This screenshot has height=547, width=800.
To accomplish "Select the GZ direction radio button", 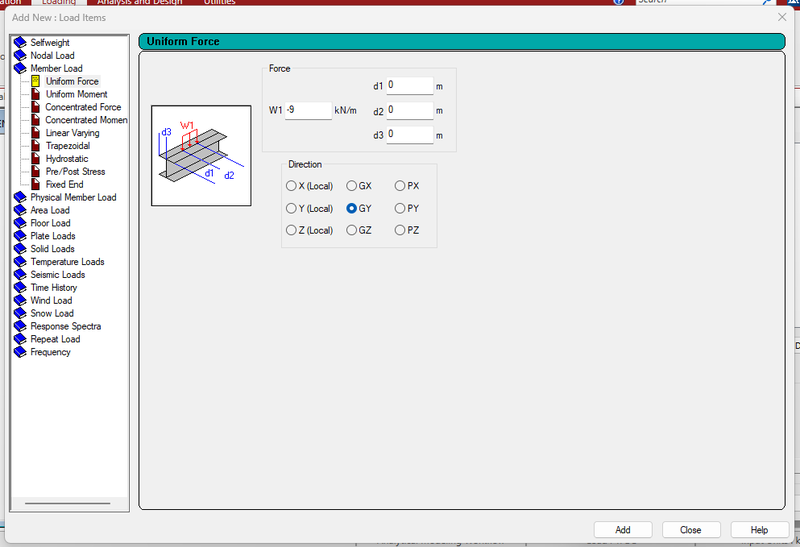I will point(352,230).
